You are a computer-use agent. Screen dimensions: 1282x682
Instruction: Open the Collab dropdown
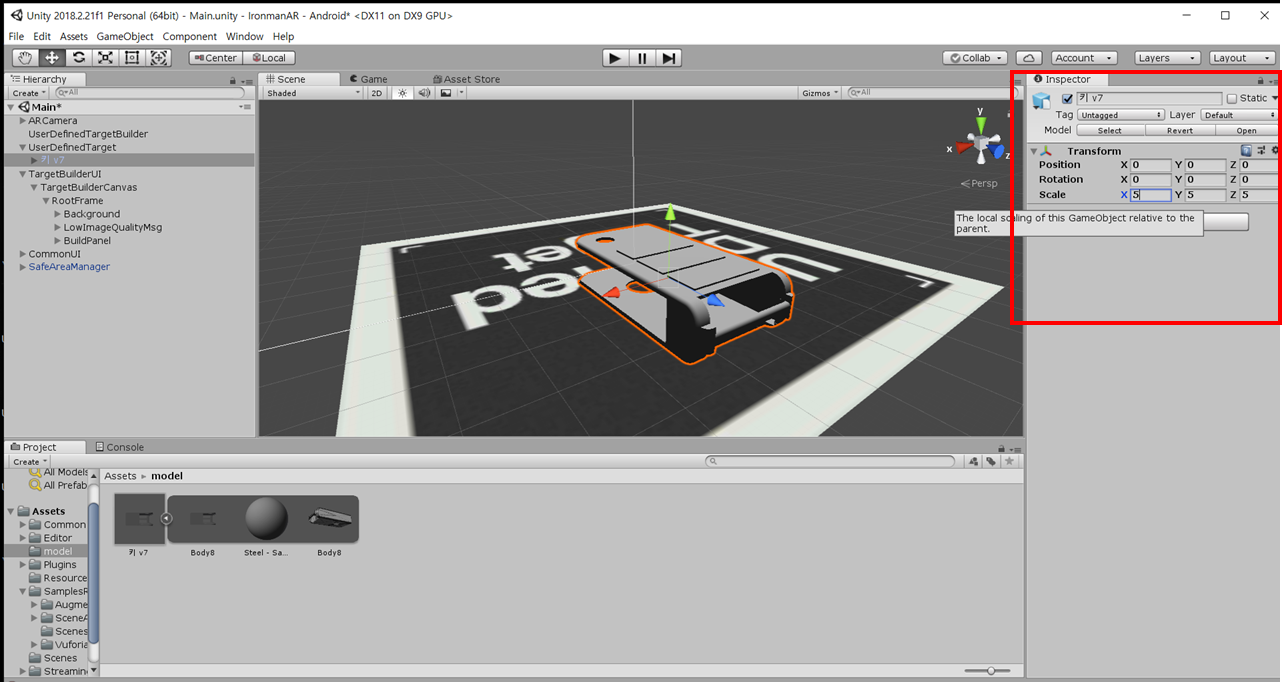[x=975, y=58]
